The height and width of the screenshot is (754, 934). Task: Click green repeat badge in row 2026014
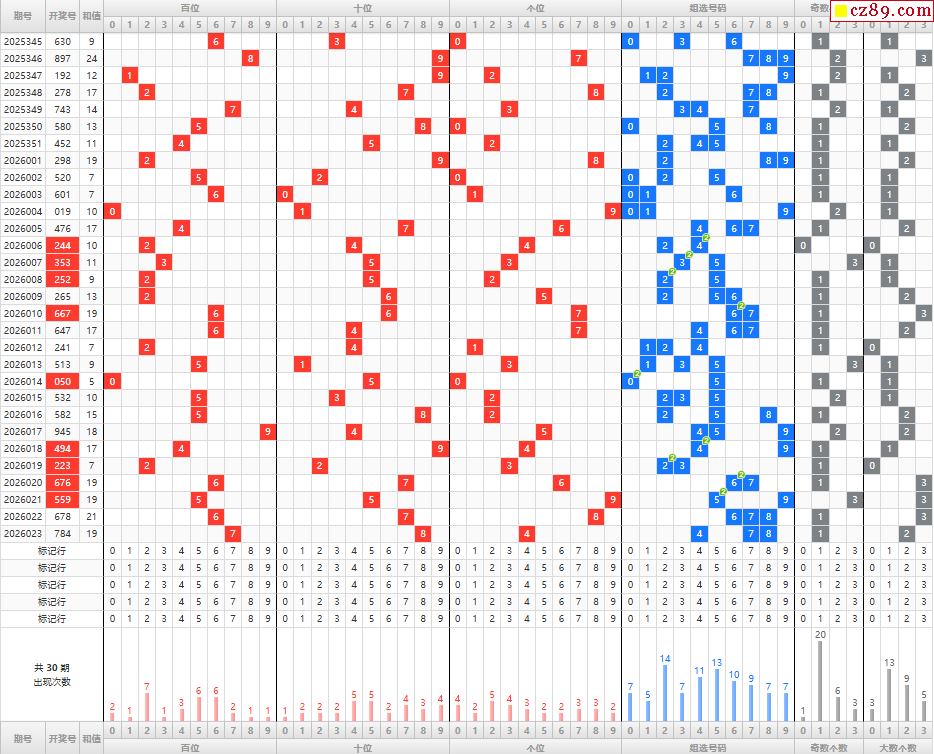coord(637,374)
